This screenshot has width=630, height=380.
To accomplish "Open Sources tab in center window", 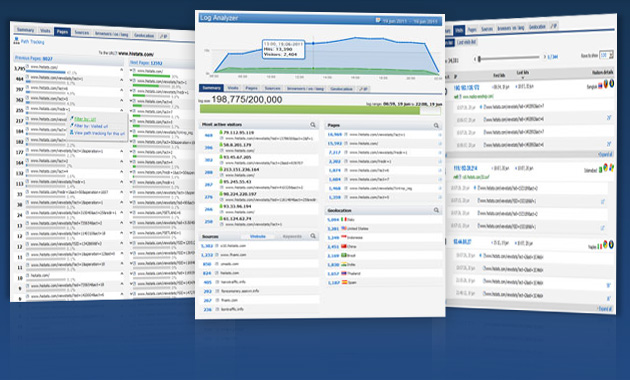I will 272,88.
